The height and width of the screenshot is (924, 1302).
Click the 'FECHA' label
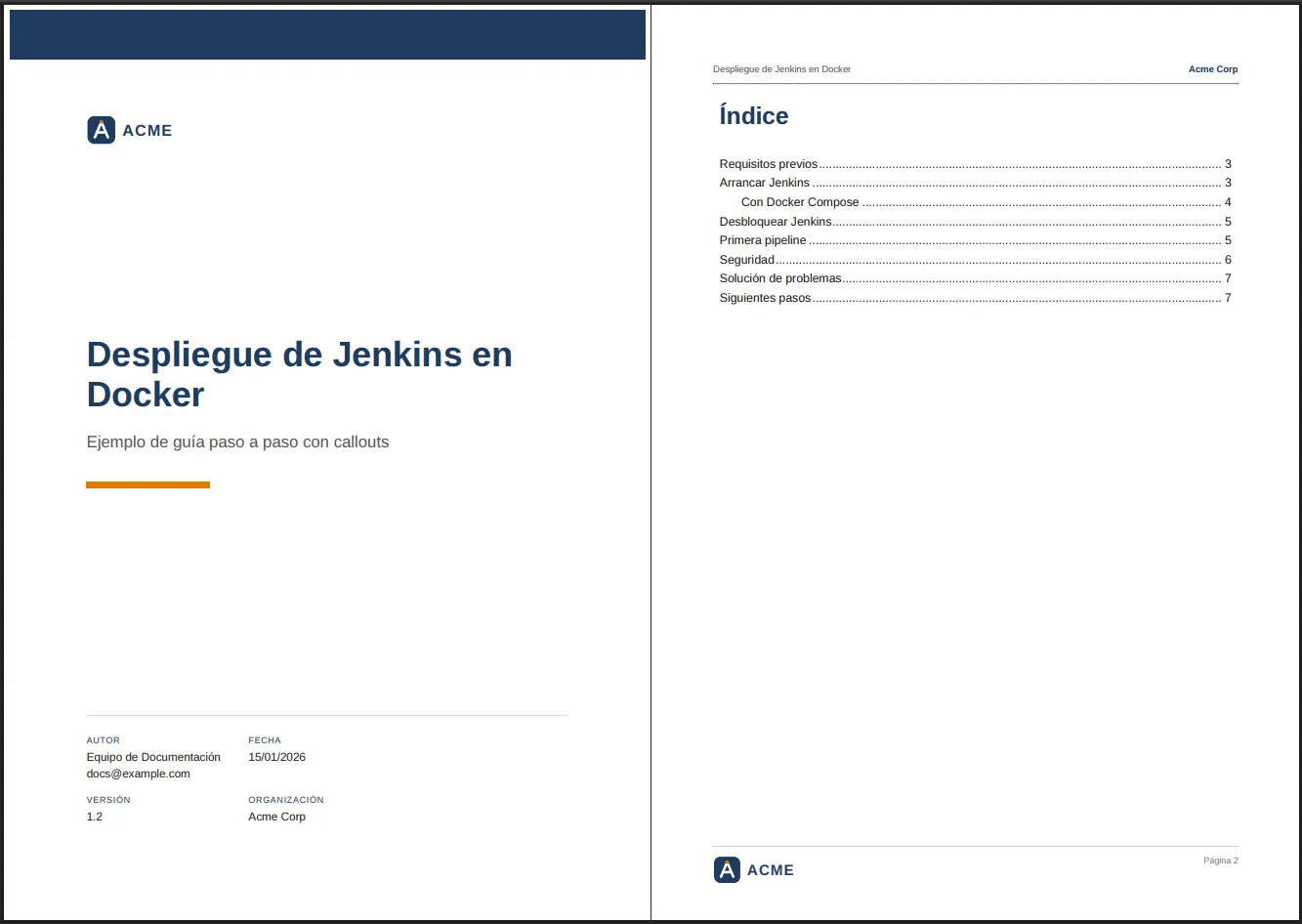coord(265,740)
